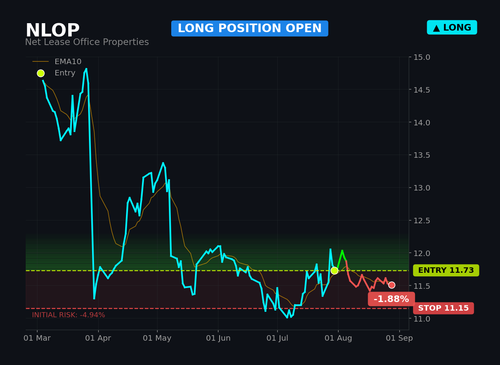Click the 01 Mar date label
Image resolution: width=500 pixels, height=365 pixels.
pyautogui.click(x=37, y=338)
